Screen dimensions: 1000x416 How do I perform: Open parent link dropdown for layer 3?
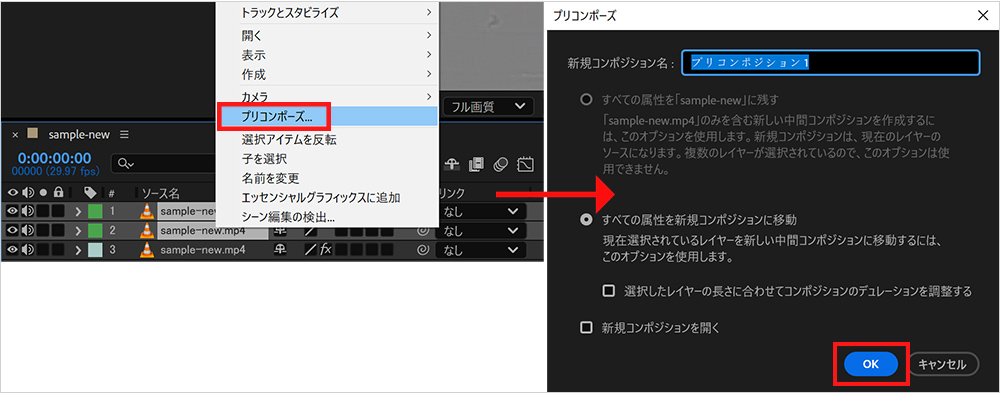(481, 250)
